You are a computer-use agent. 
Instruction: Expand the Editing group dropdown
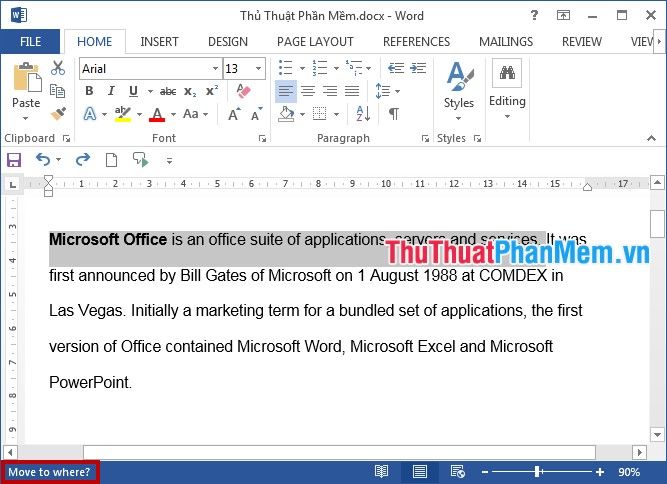507,116
